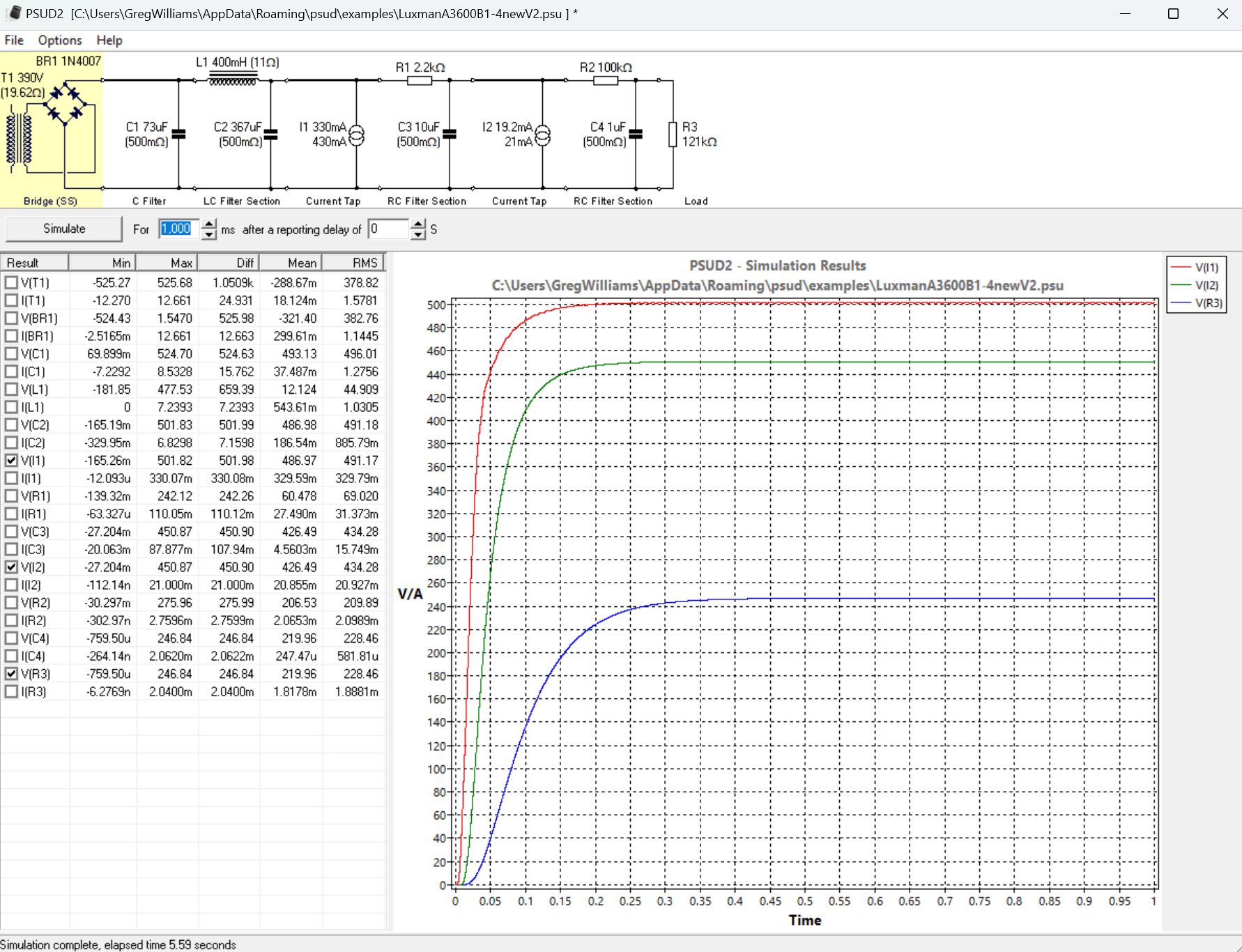1242x952 pixels.
Task: Click the C4 1uF capacitor symbol
Action: 636,135
